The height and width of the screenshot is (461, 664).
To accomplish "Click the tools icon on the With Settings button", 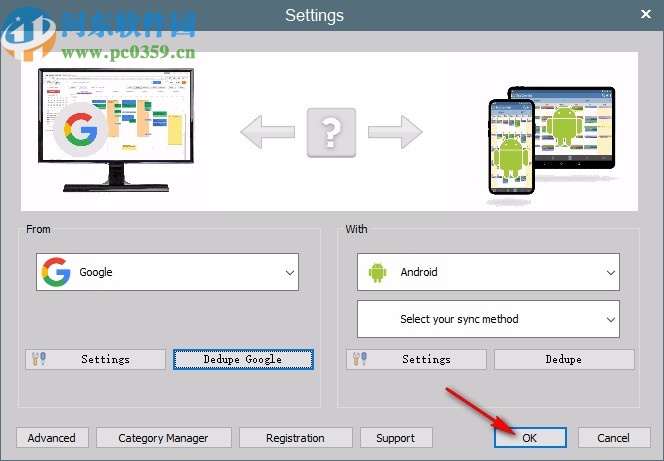I will point(360,359).
